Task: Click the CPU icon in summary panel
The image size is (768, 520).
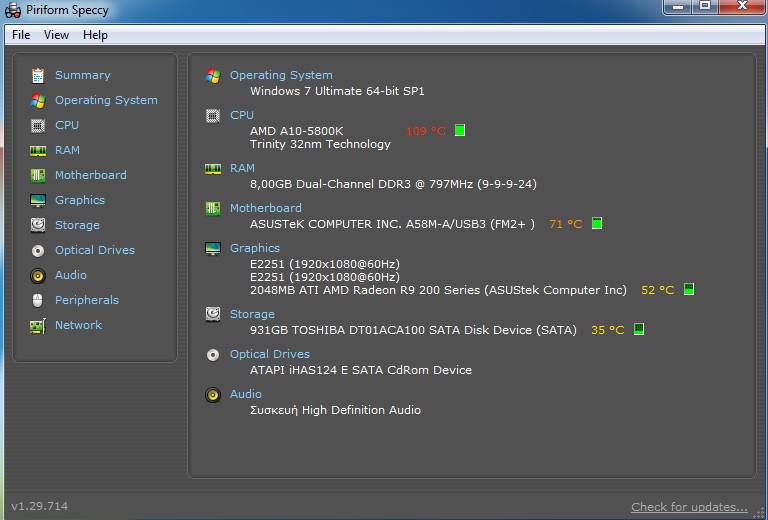Action: point(213,116)
